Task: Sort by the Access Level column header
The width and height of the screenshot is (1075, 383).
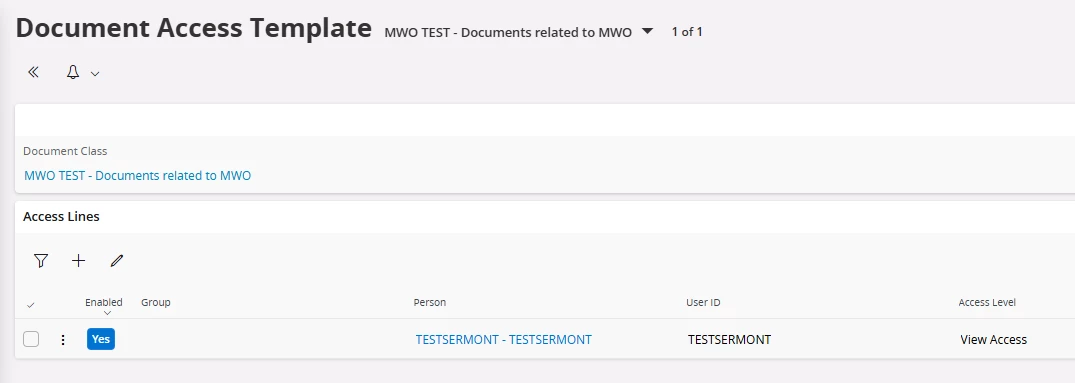Action: 987,302
